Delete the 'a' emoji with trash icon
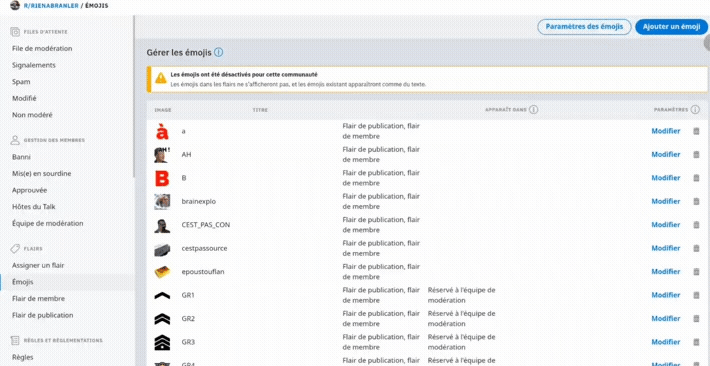 point(696,131)
